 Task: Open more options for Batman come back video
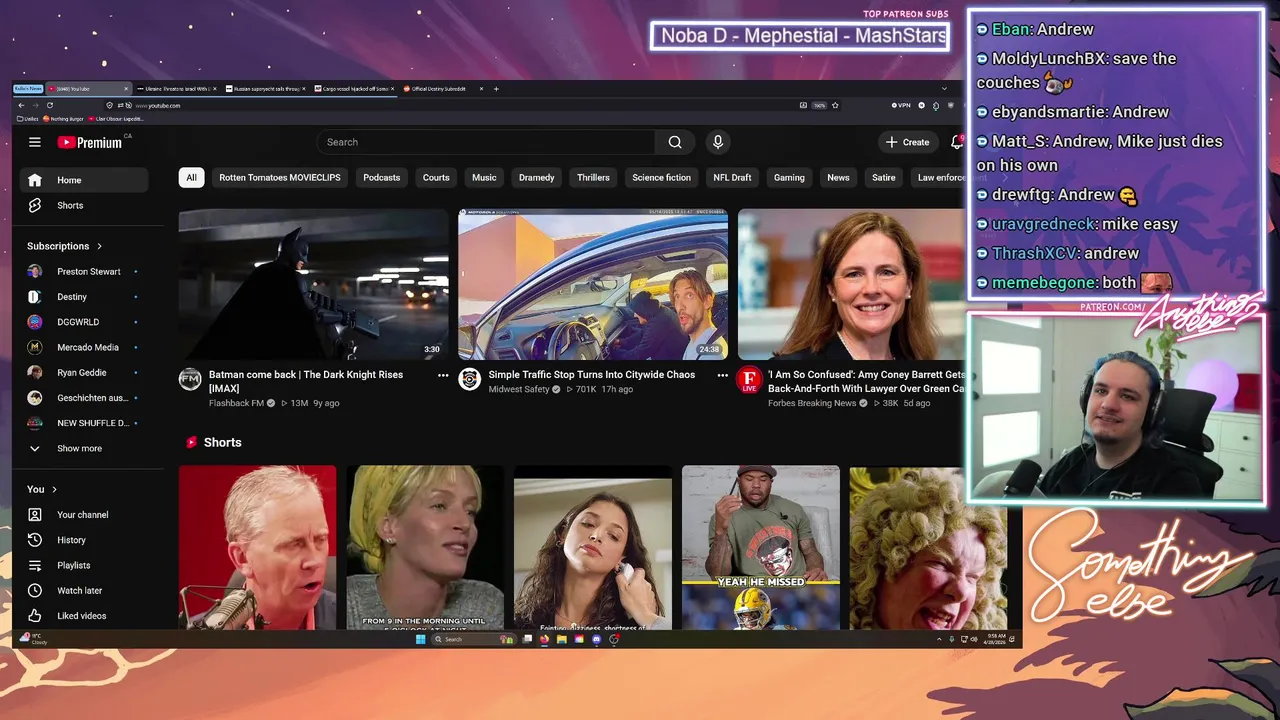443,375
